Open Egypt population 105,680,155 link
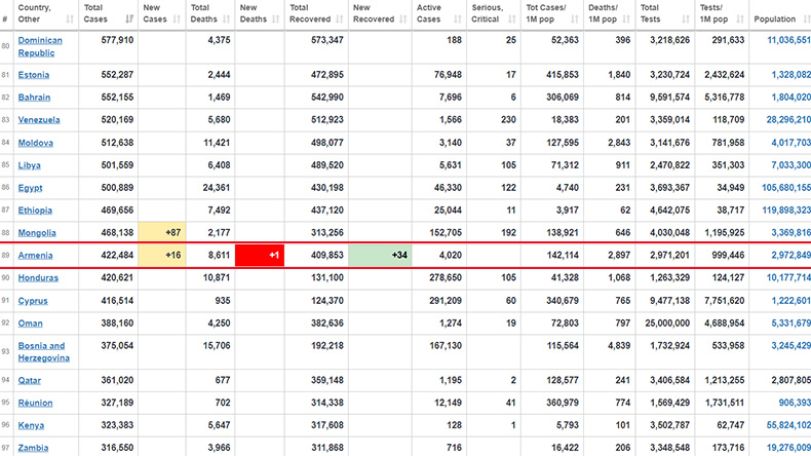 (x=786, y=188)
